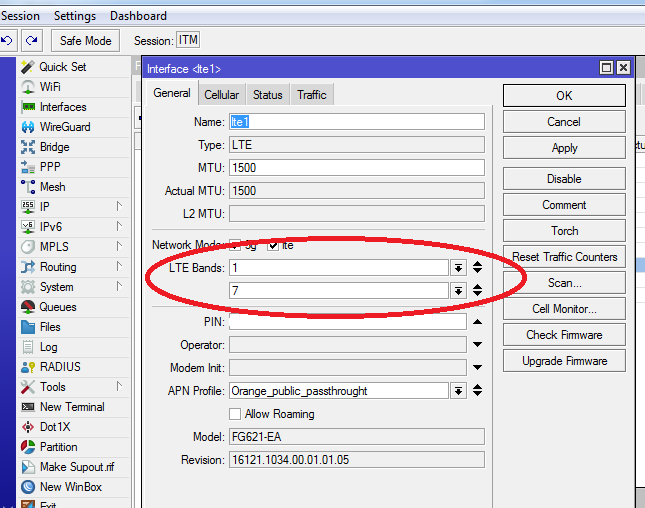Open the IPv6 menu icon
Image resolution: width=645 pixels, height=508 pixels.
(28, 227)
